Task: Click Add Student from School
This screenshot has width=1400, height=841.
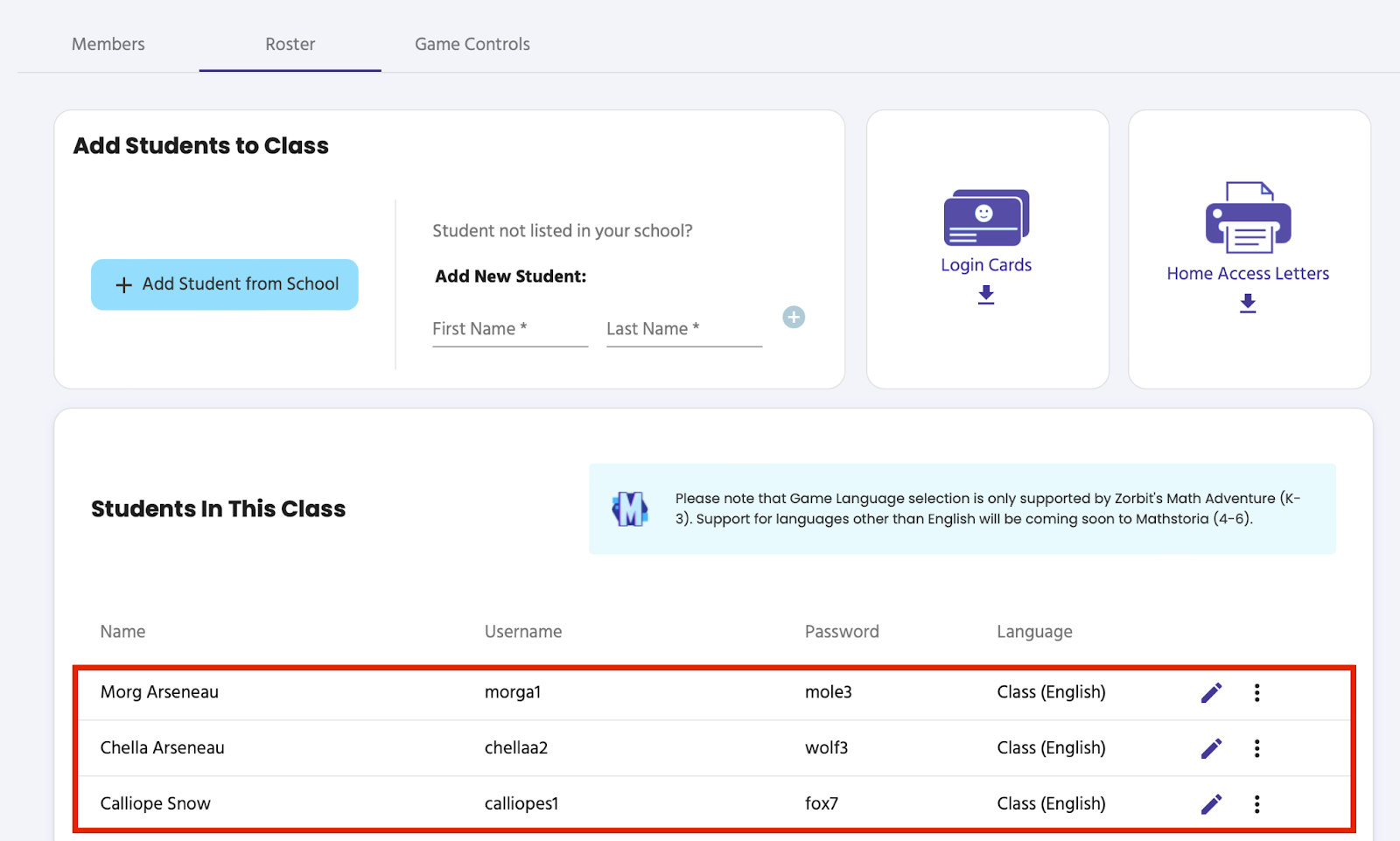Action: [x=224, y=284]
